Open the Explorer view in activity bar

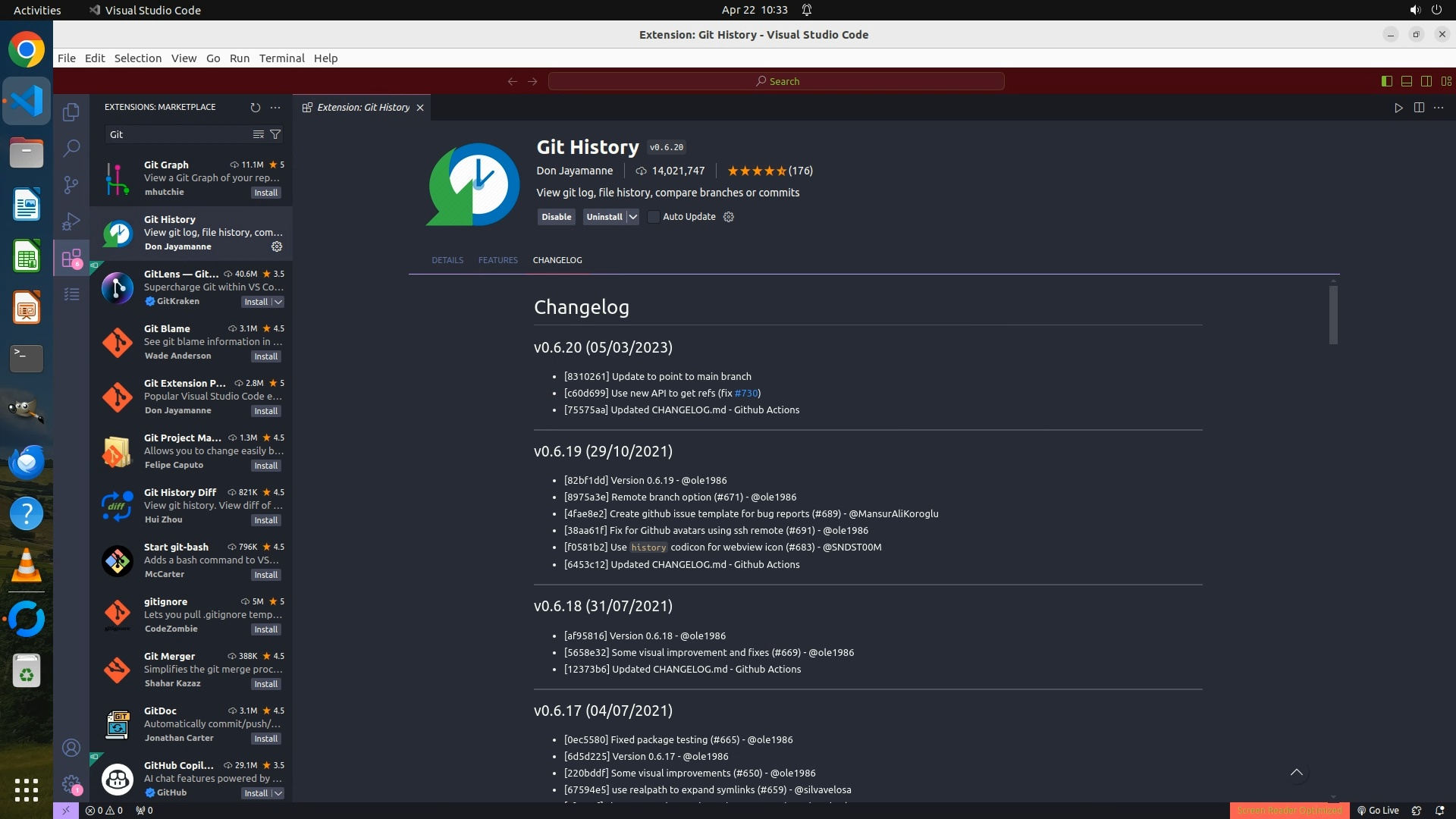[x=71, y=112]
